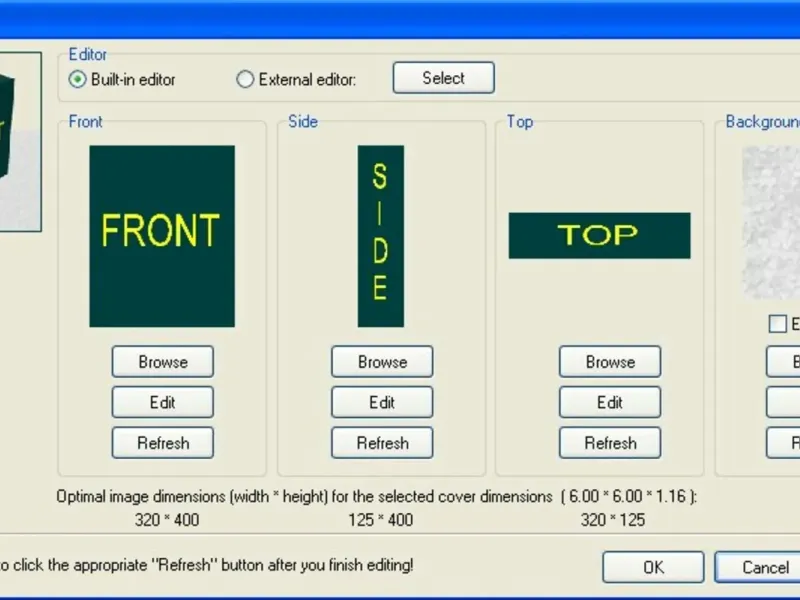Click the 3D box preview on left
800x600 pixels.
[x=20, y=141]
